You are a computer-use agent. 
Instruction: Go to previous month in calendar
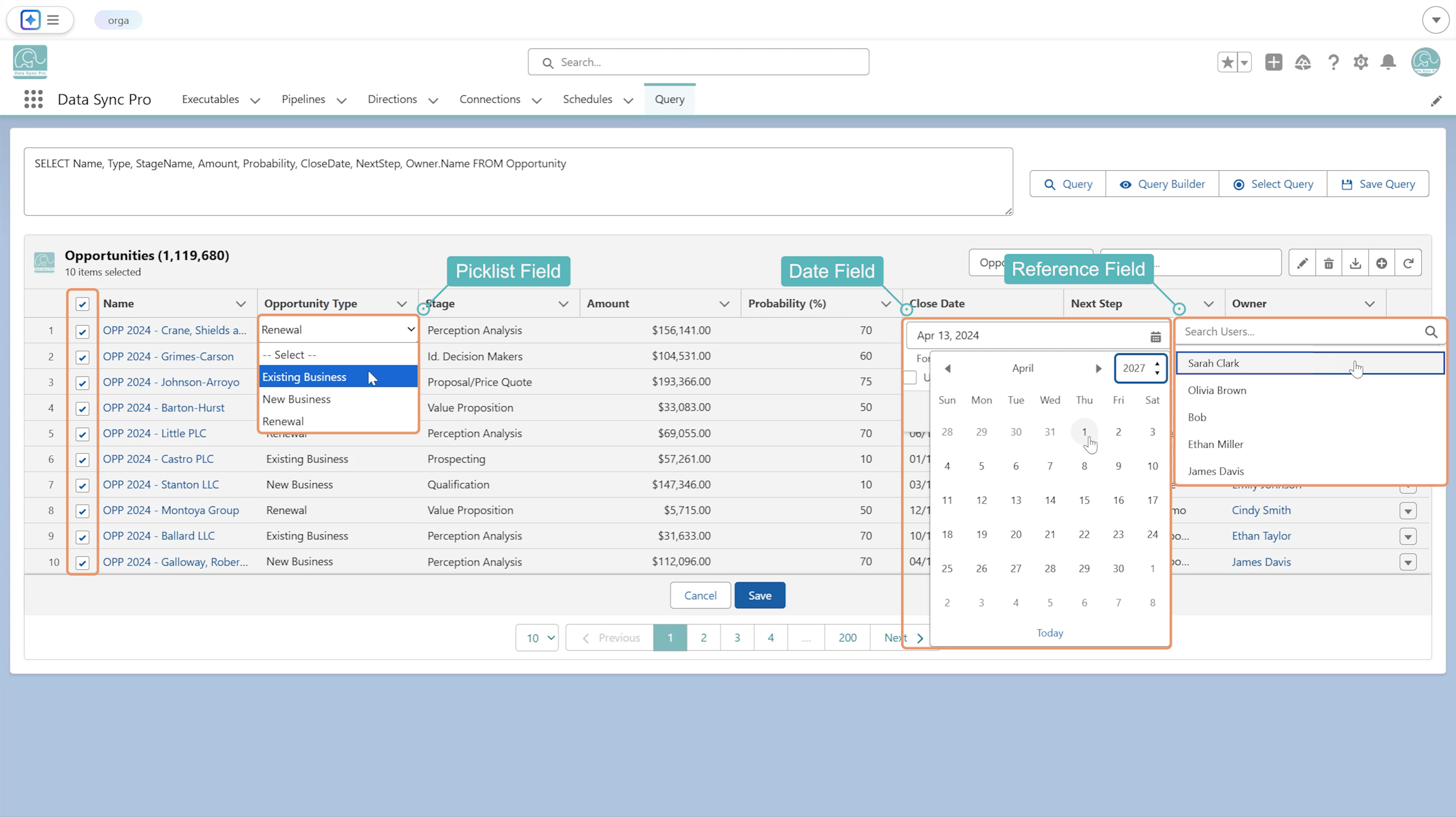point(948,368)
